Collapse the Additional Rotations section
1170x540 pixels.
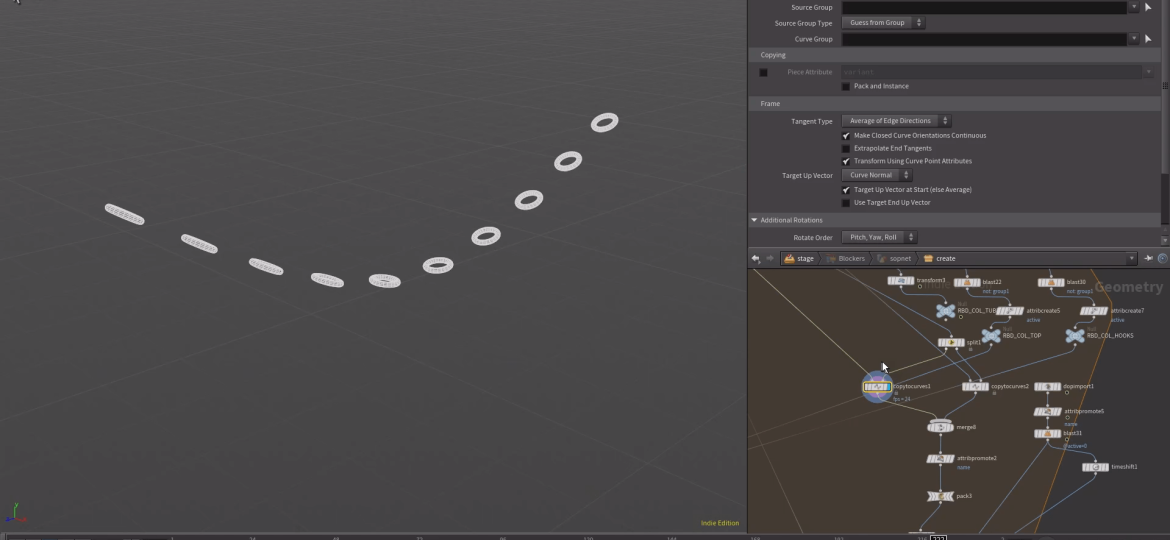755,220
